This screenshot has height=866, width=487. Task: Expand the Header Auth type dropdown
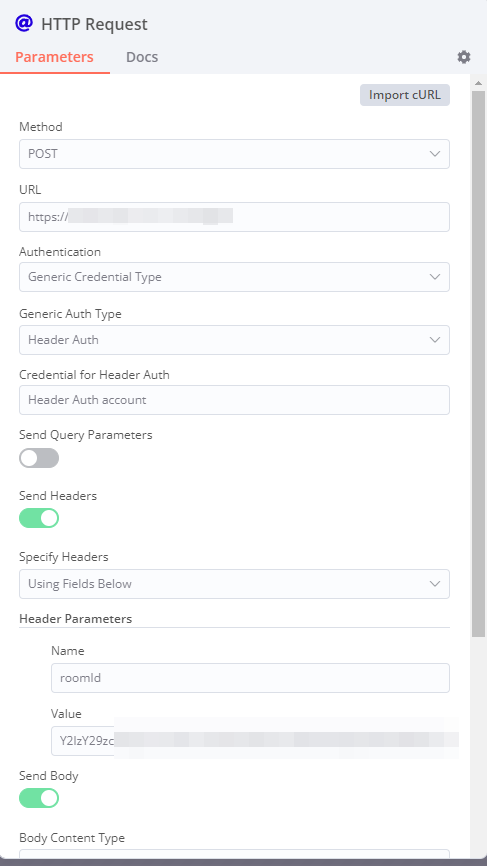pos(234,340)
